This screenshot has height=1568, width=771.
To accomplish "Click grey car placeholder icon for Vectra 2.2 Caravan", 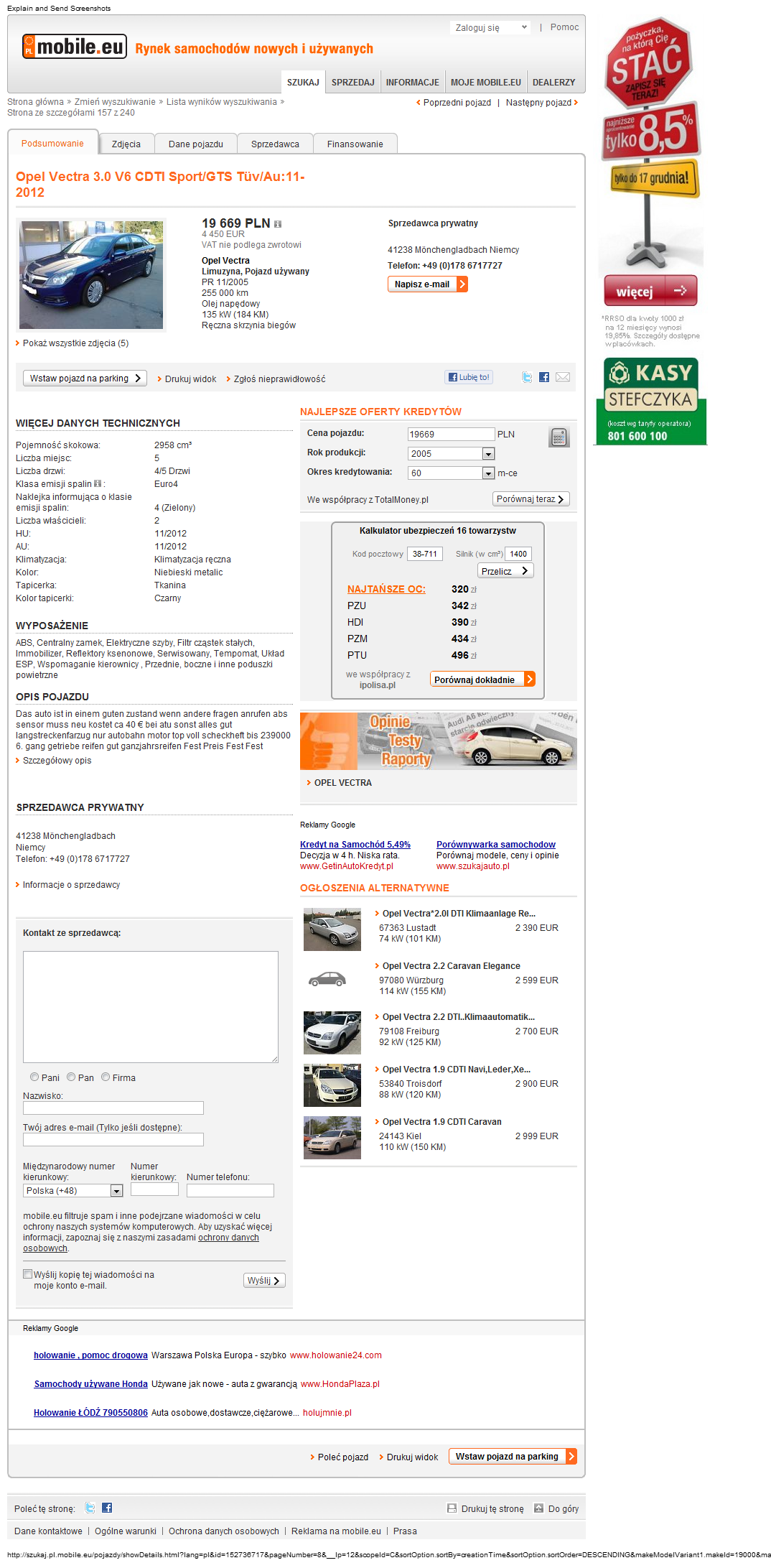I will click(x=327, y=978).
